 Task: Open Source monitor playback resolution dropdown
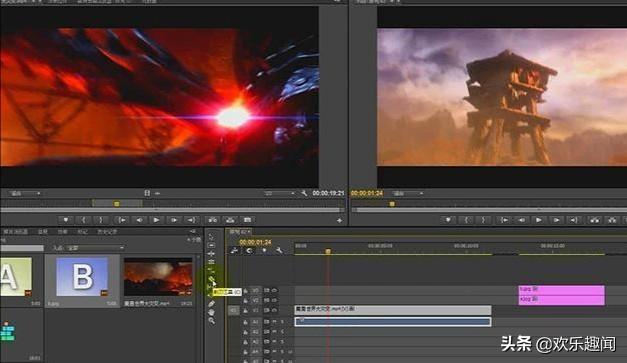pyautogui.click(x=279, y=193)
